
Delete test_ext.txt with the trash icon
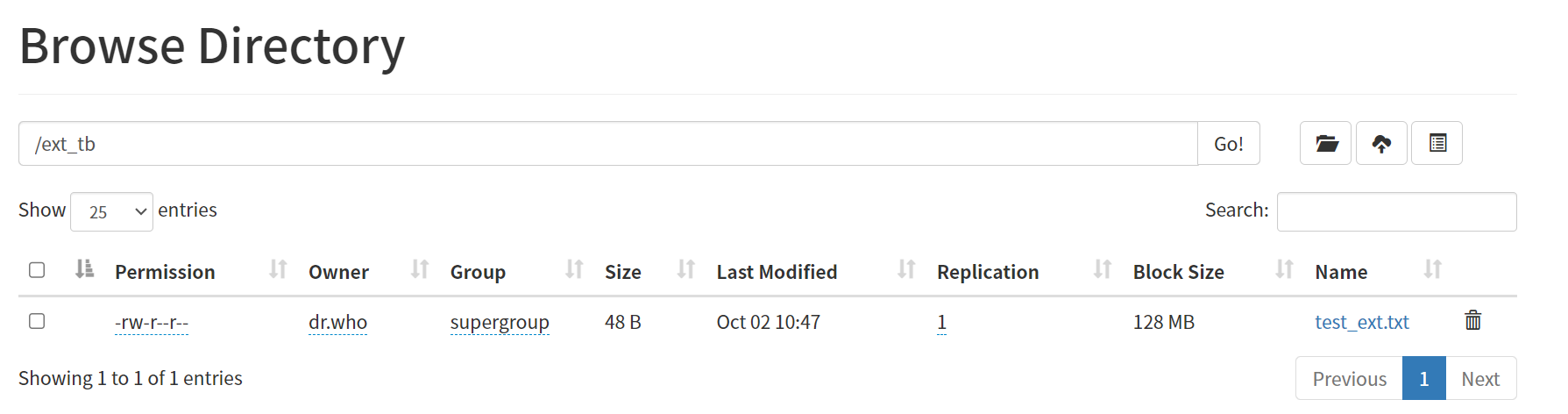click(1473, 320)
